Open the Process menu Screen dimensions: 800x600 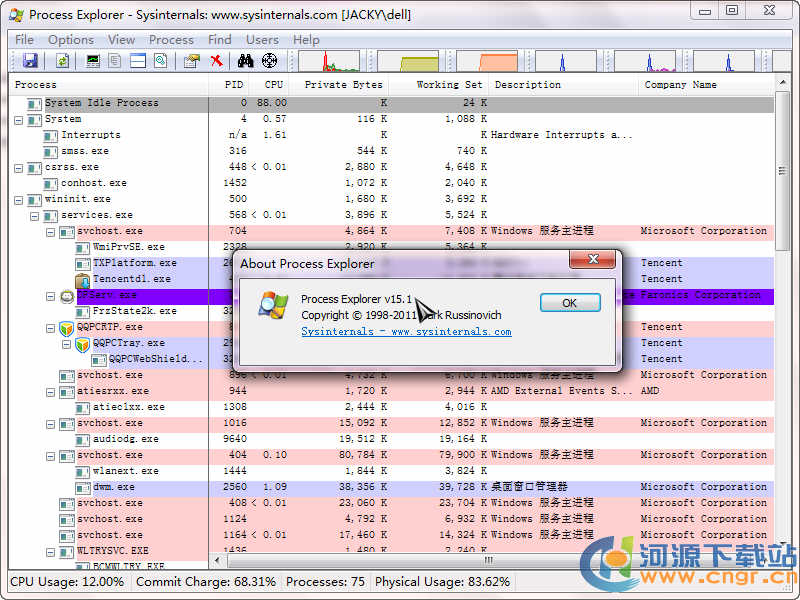pos(171,40)
